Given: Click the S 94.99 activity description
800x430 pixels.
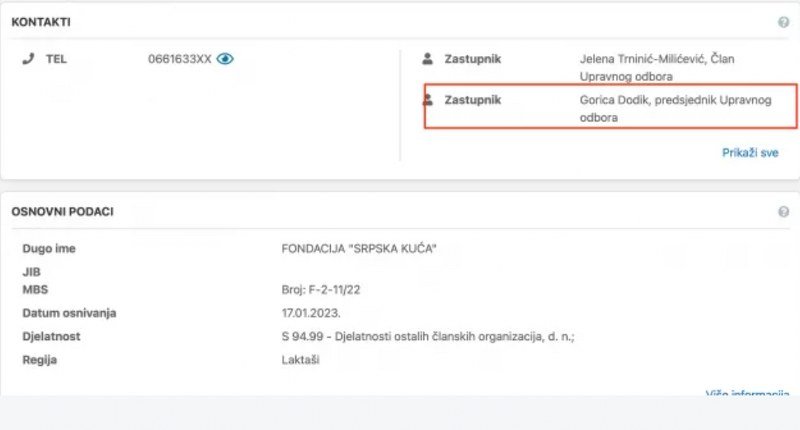Looking at the screenshot, I should [x=428, y=337].
